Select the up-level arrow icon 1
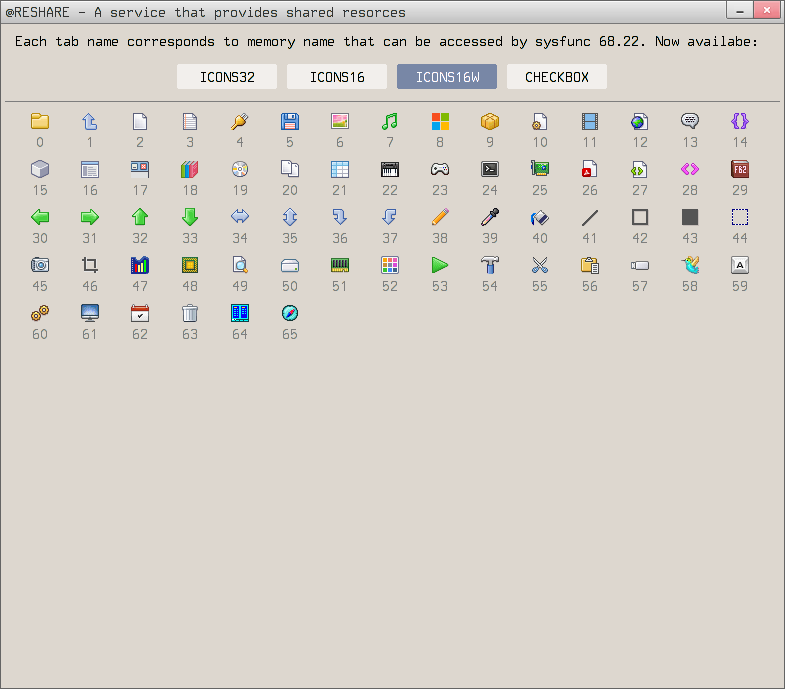The height and width of the screenshot is (689, 785). (x=90, y=121)
